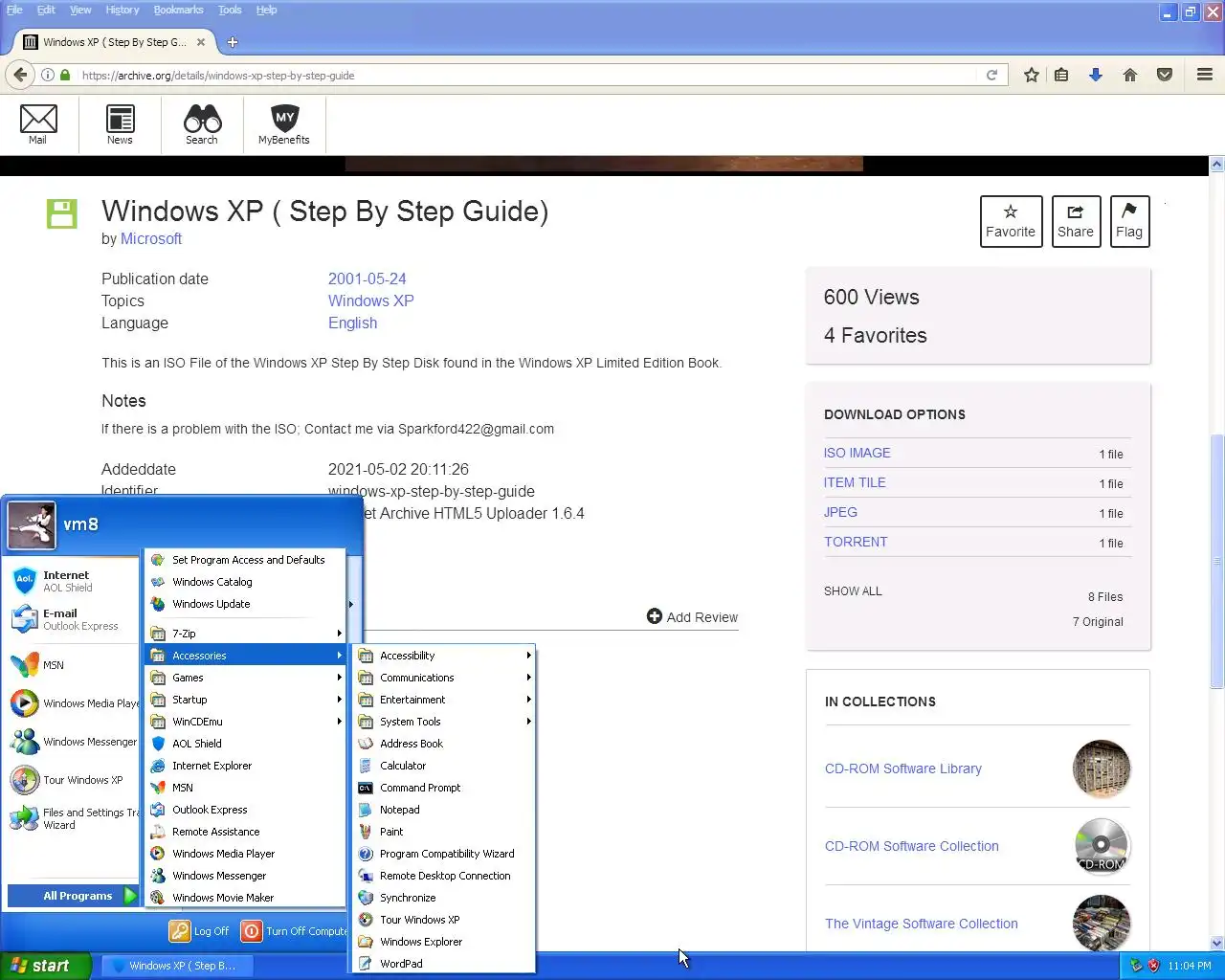Expand the WinCDEmu program folder
1225x980 pixels.
point(246,722)
